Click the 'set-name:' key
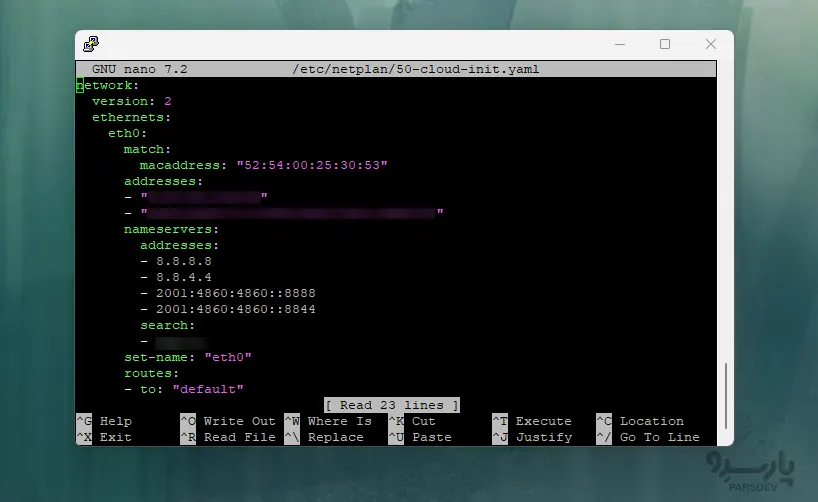The width and height of the screenshot is (818, 502). [160, 357]
